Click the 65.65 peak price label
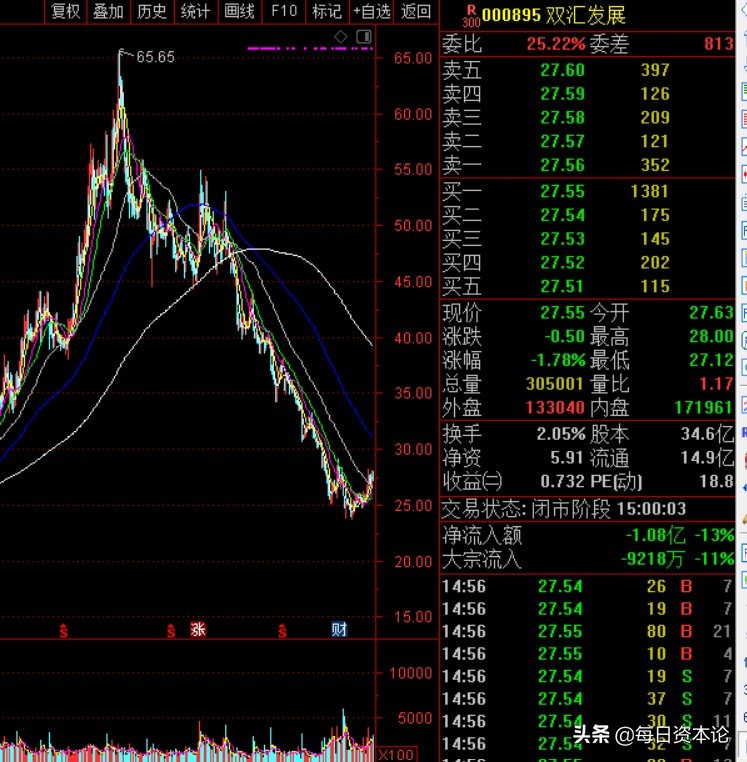Screen dimensions: 747x762 click(155, 57)
